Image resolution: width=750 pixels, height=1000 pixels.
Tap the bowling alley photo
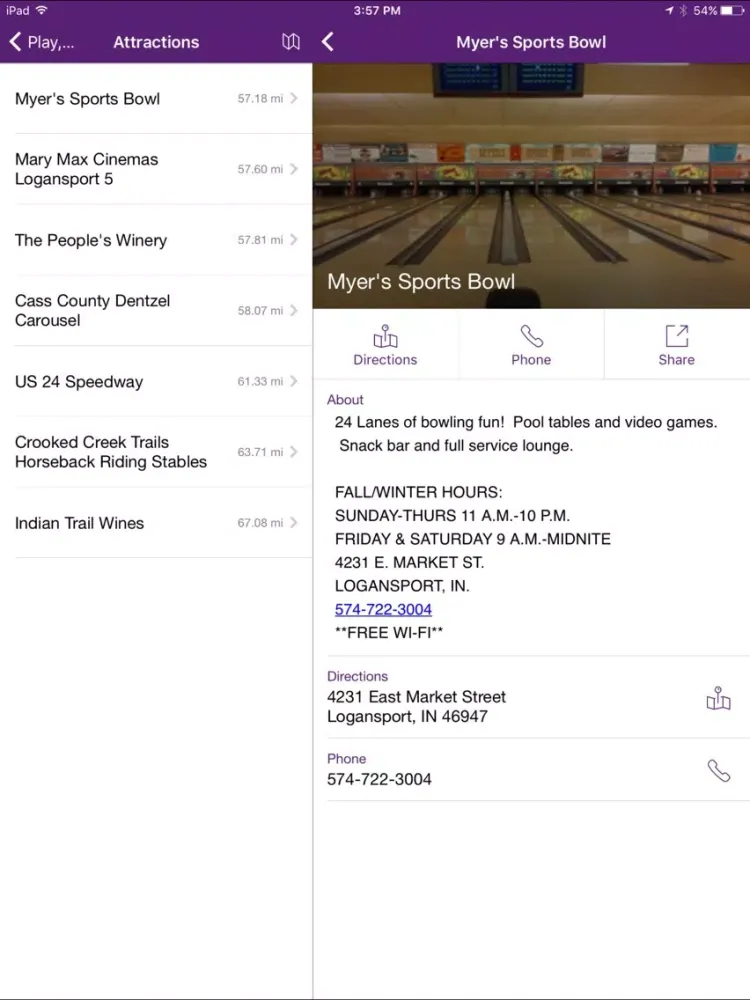(531, 186)
